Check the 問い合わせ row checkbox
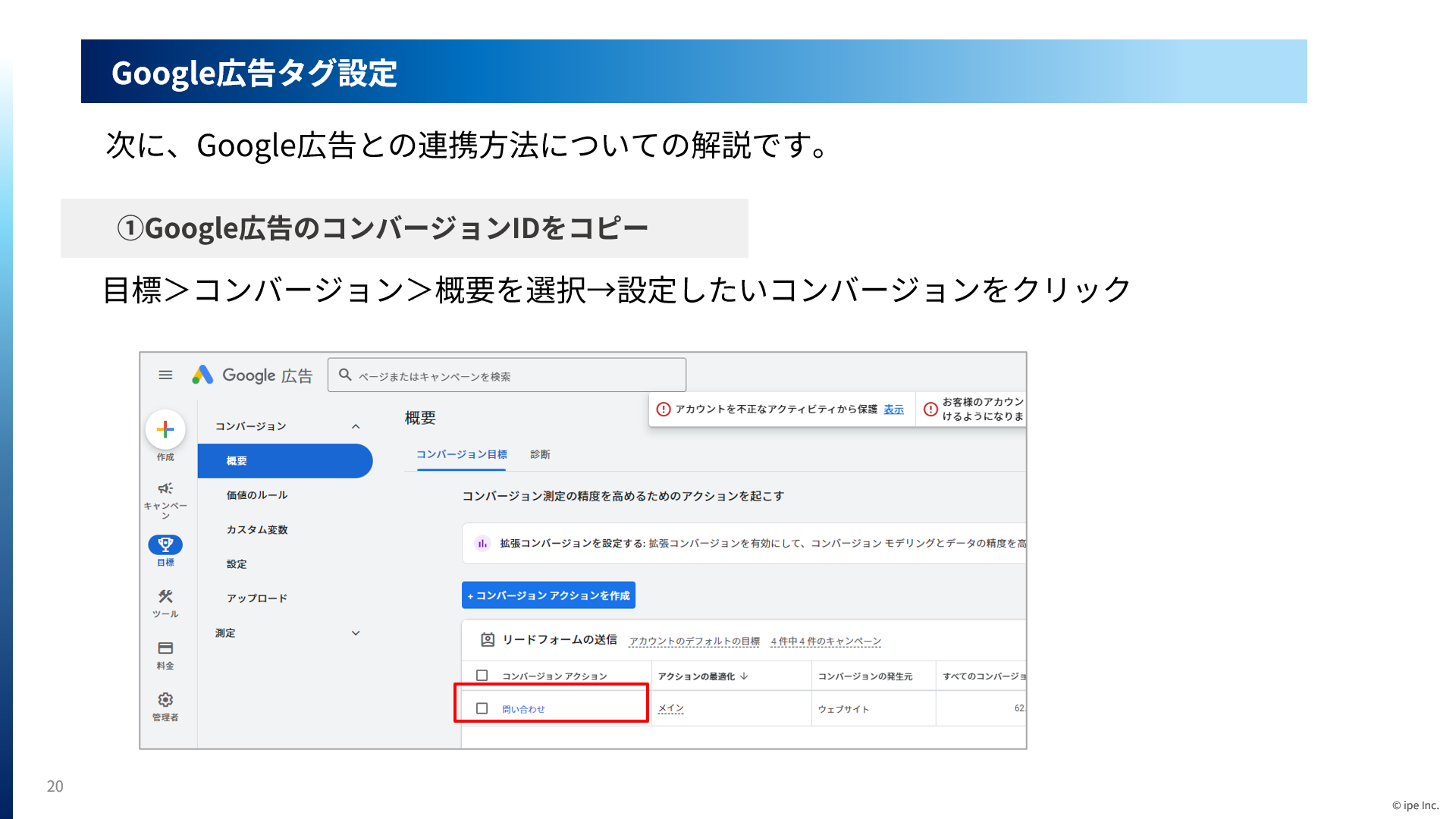Image resolution: width=1456 pixels, height=819 pixels. pos(482,708)
